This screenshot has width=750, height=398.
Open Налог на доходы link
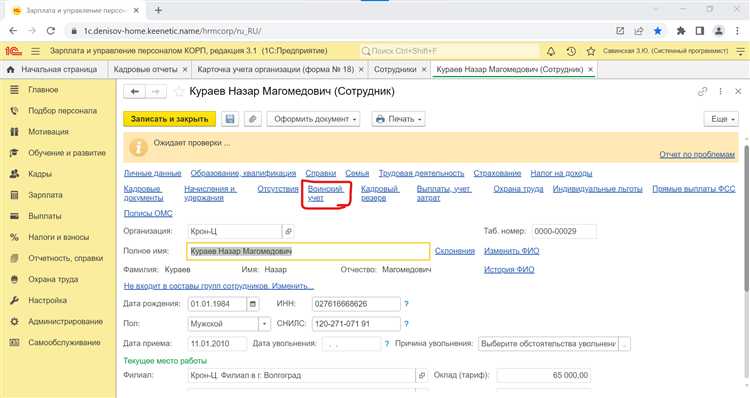(562, 173)
